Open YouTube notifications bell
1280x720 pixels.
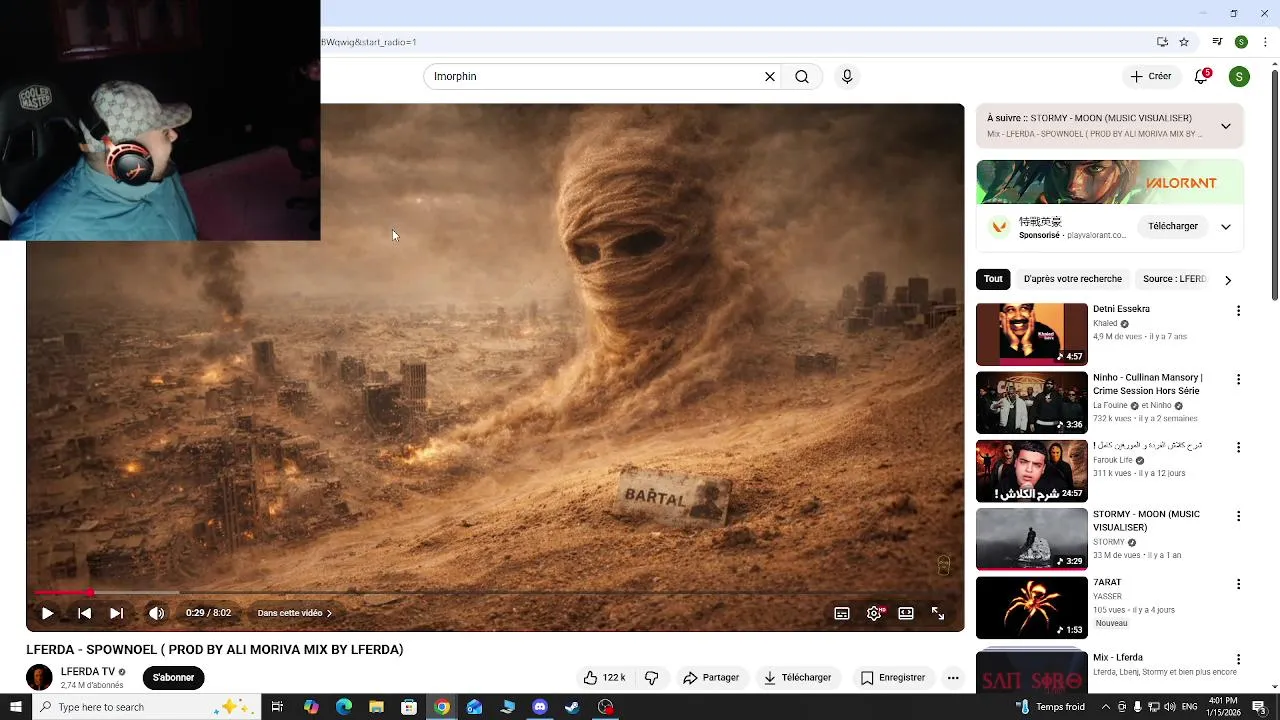pyautogui.click(x=1202, y=76)
